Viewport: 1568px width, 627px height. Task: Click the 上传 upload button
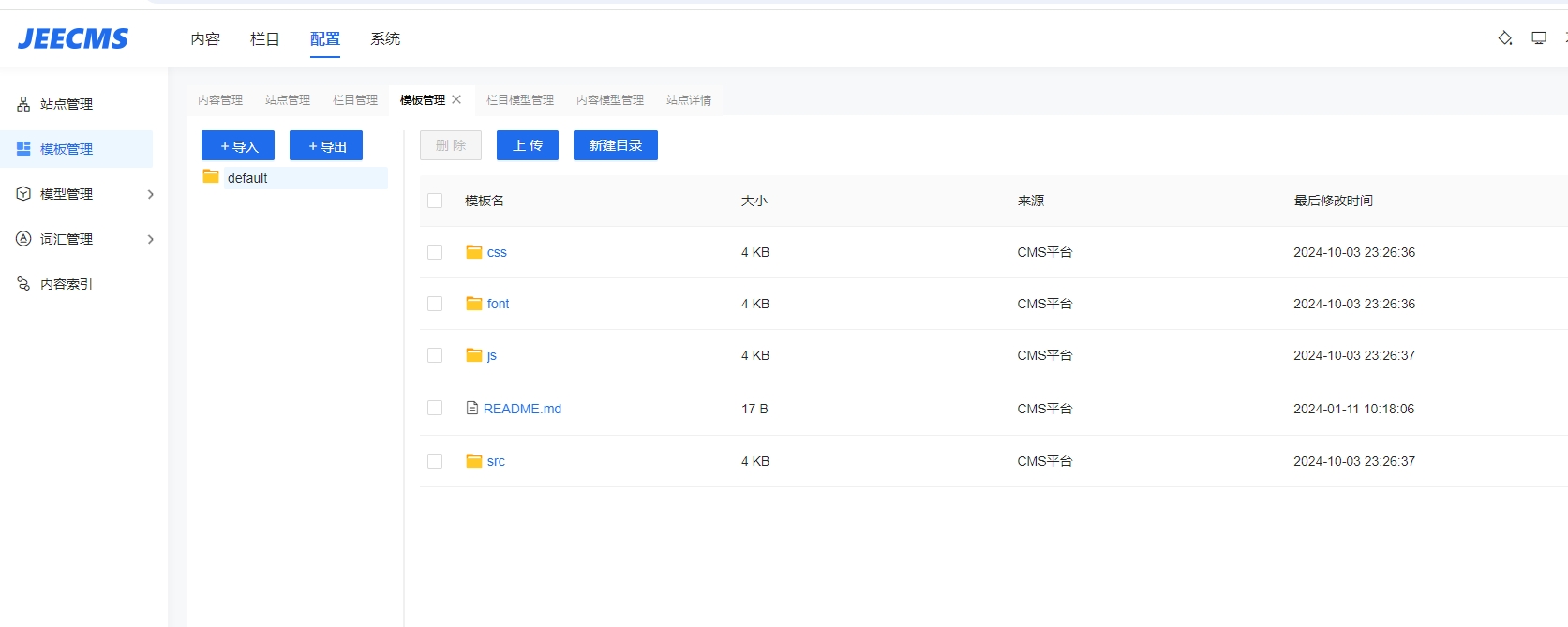[x=528, y=145]
